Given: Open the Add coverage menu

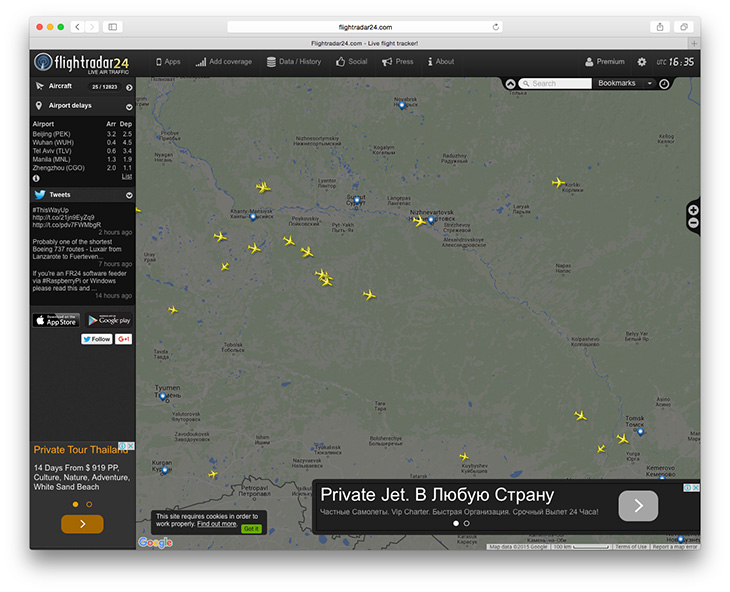Looking at the screenshot, I should (224, 62).
